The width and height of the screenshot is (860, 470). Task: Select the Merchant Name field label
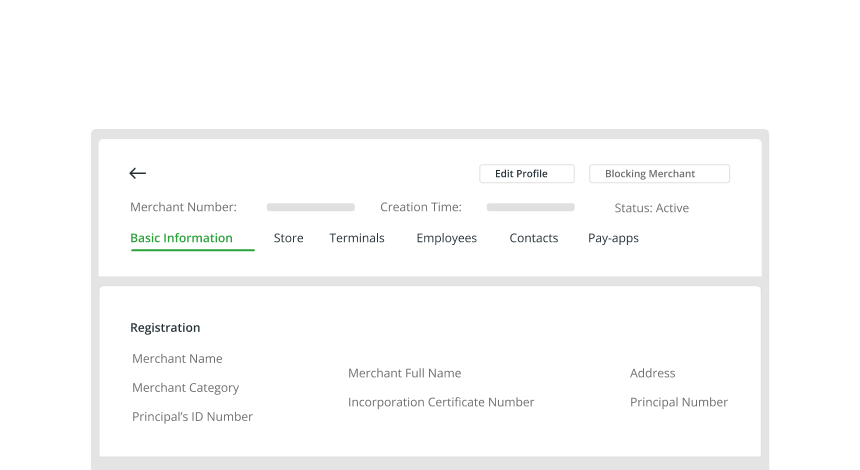coord(177,359)
